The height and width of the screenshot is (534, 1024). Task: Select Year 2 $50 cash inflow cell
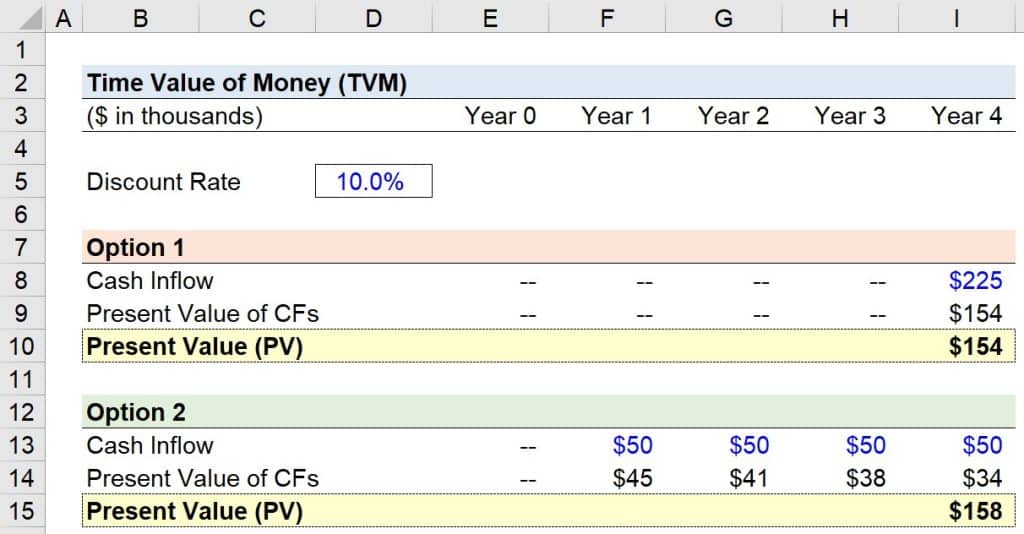click(749, 445)
